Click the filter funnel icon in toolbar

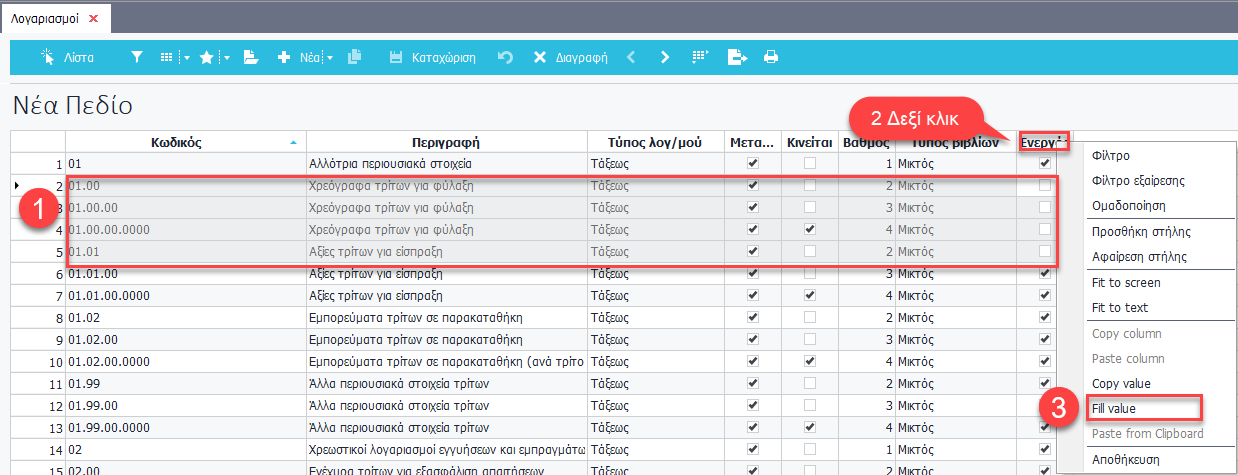click(x=137, y=58)
